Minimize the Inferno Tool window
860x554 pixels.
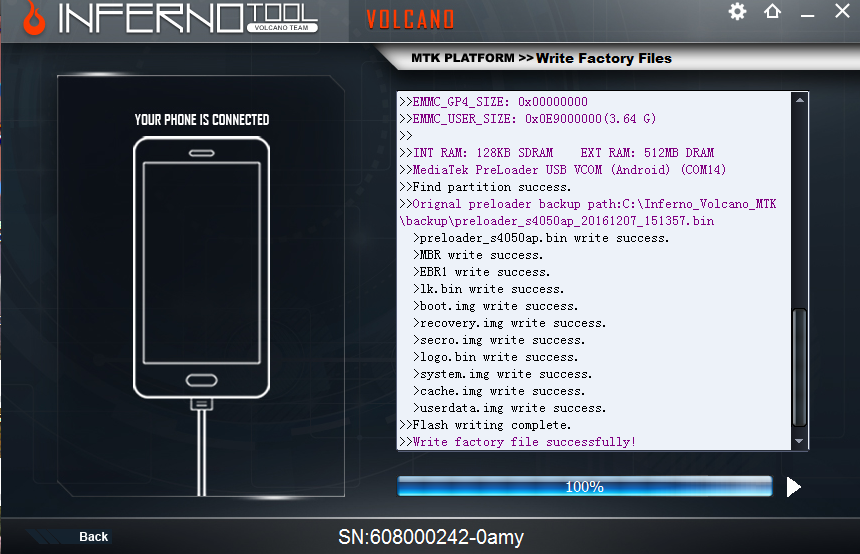(807, 16)
